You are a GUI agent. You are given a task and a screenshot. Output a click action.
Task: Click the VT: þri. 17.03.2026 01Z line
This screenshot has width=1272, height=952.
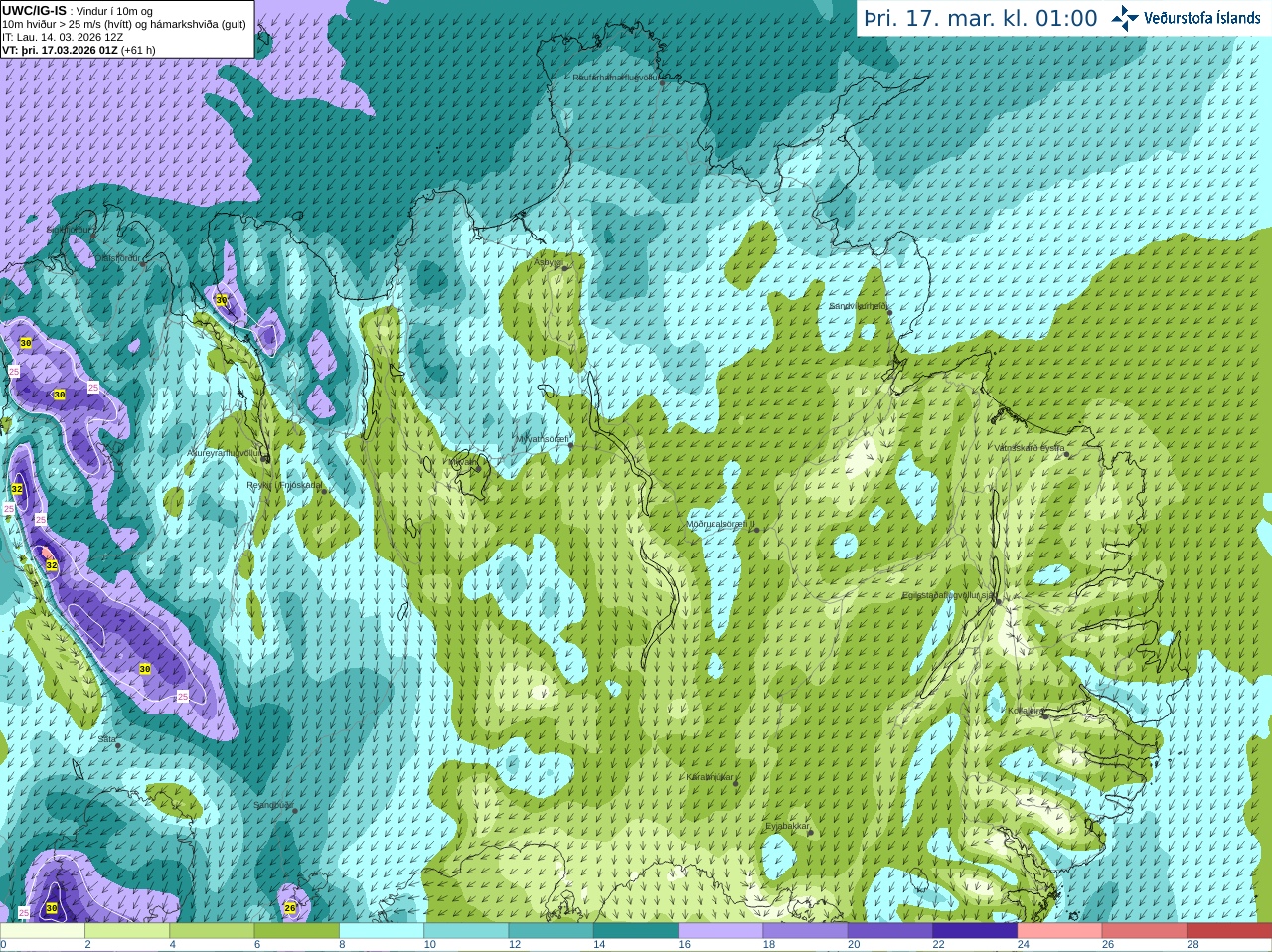(x=79, y=50)
